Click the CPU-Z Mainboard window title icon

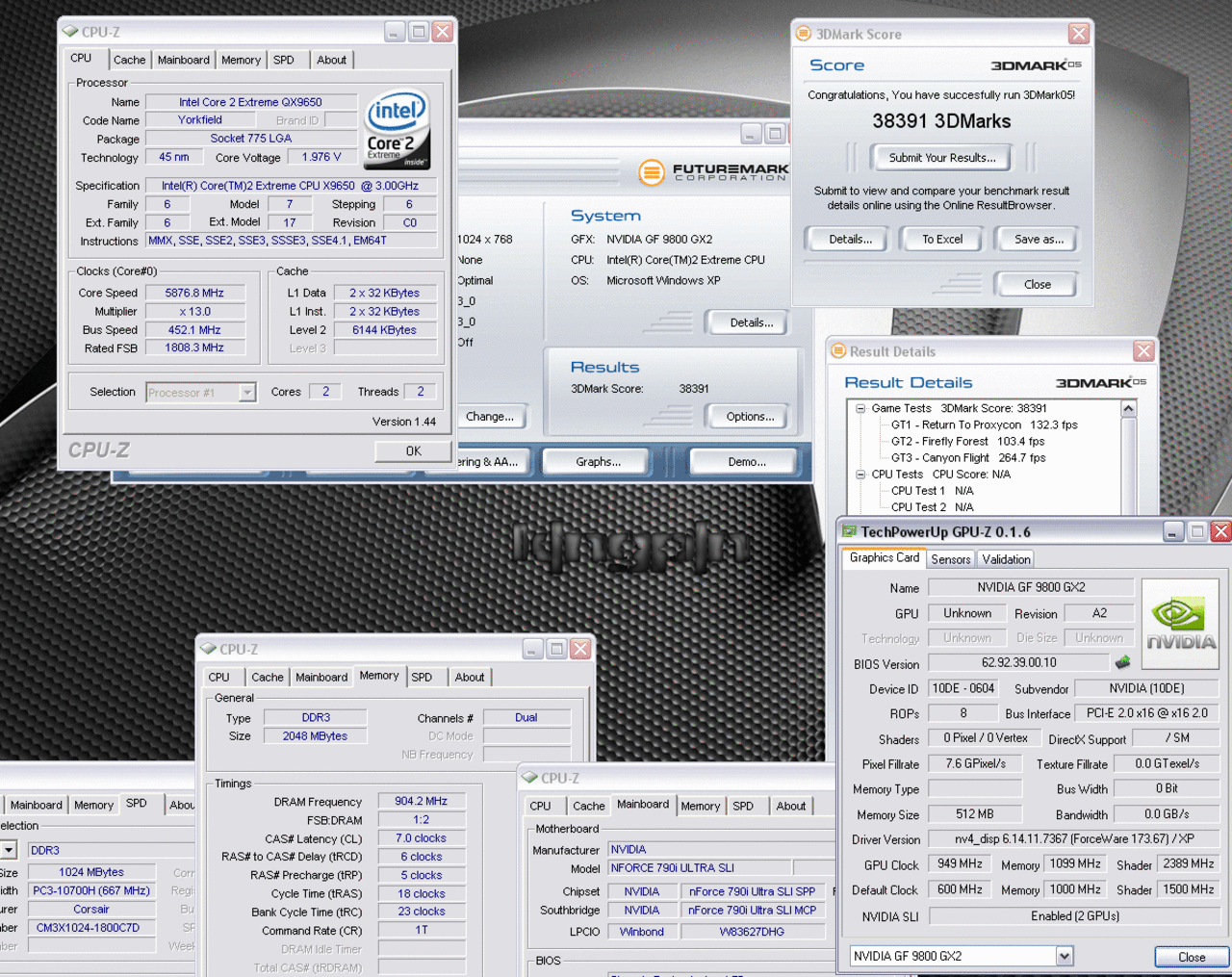[529, 778]
